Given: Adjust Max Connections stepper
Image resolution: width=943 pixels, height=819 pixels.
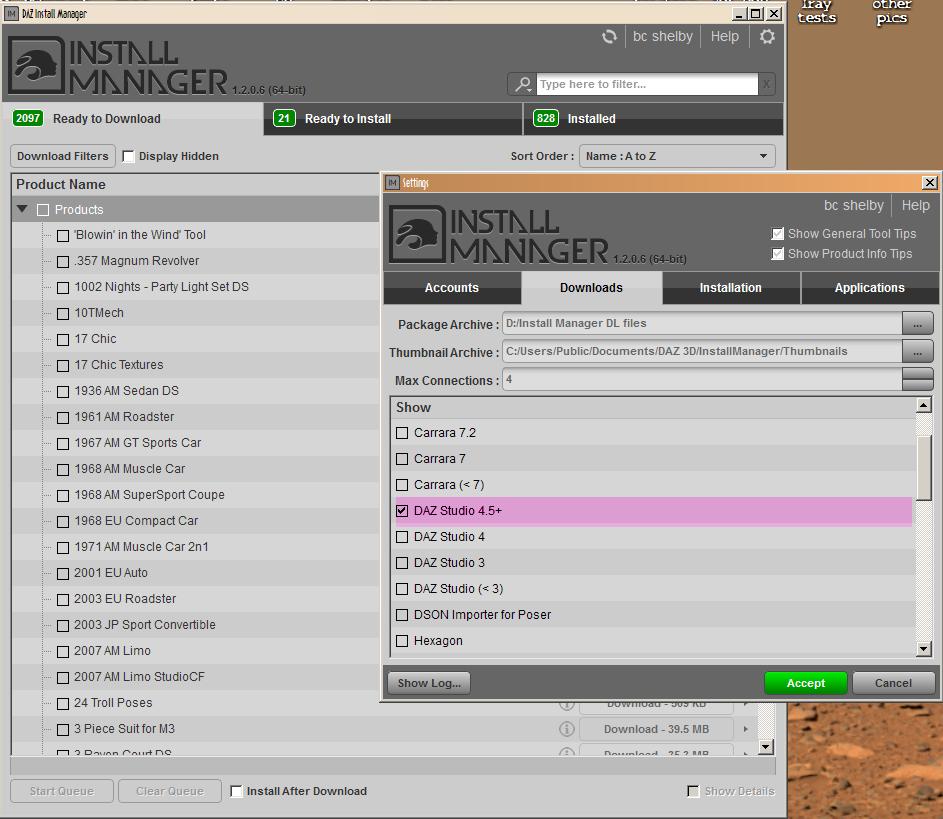Looking at the screenshot, I should click(918, 380).
